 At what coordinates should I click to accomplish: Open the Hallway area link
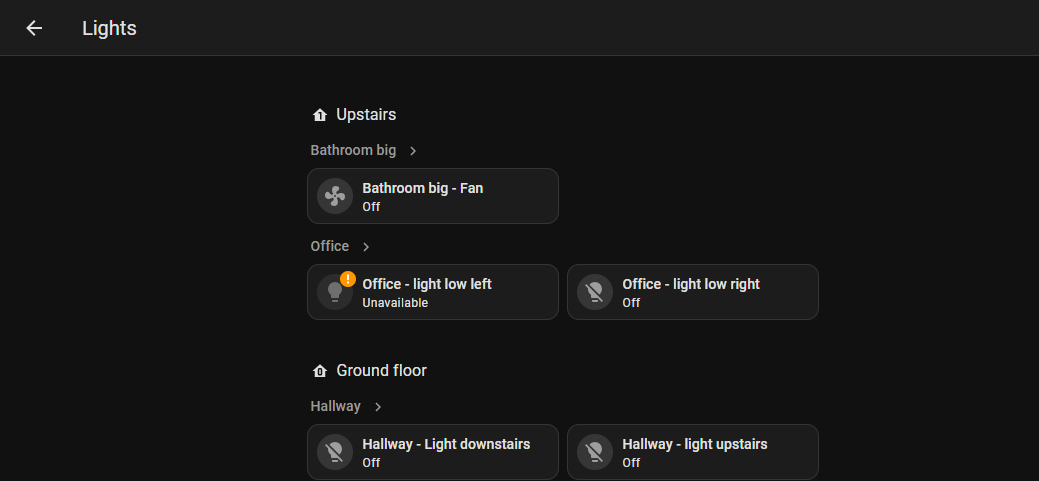point(335,407)
